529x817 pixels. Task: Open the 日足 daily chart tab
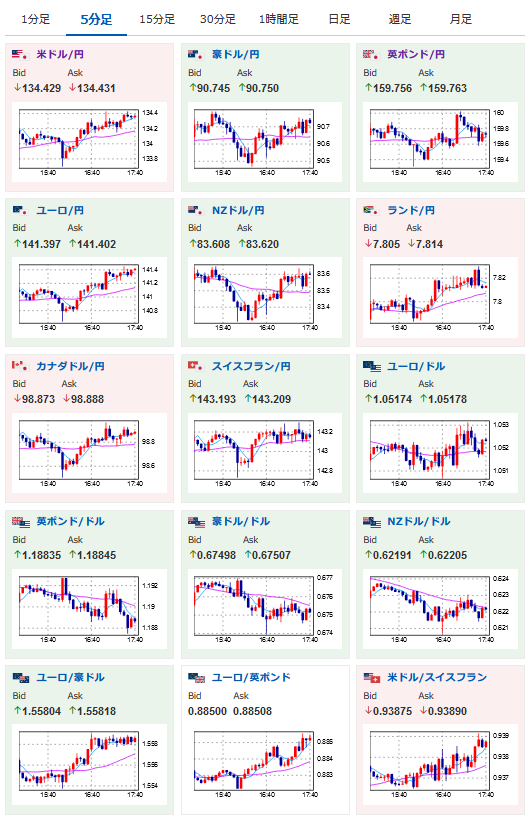[x=339, y=20]
